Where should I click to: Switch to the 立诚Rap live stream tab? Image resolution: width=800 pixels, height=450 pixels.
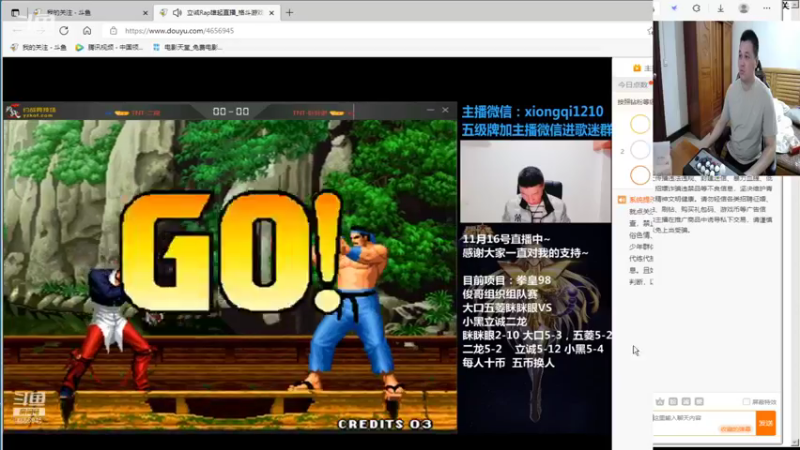click(217, 13)
